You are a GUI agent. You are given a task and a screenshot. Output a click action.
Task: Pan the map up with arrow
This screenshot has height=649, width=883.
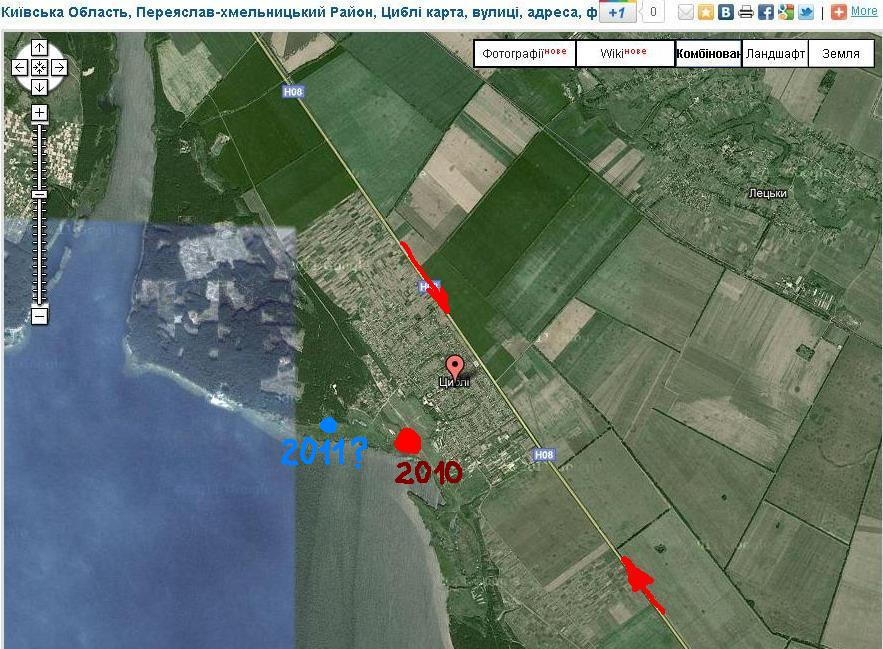click(x=39, y=49)
